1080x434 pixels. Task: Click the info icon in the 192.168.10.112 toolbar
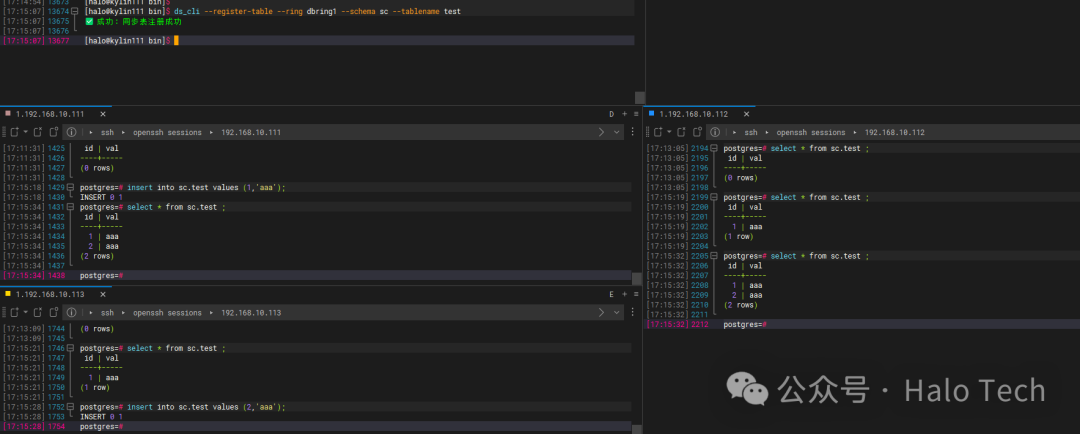(715, 132)
